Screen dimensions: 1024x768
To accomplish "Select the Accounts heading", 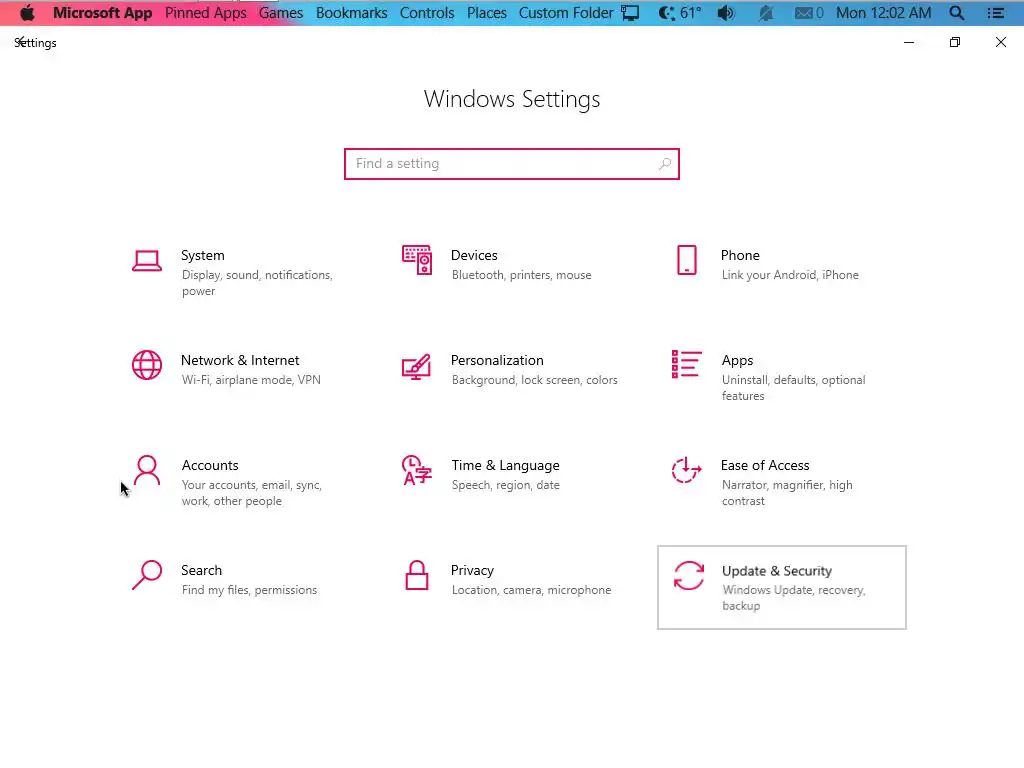I will 210,466.
